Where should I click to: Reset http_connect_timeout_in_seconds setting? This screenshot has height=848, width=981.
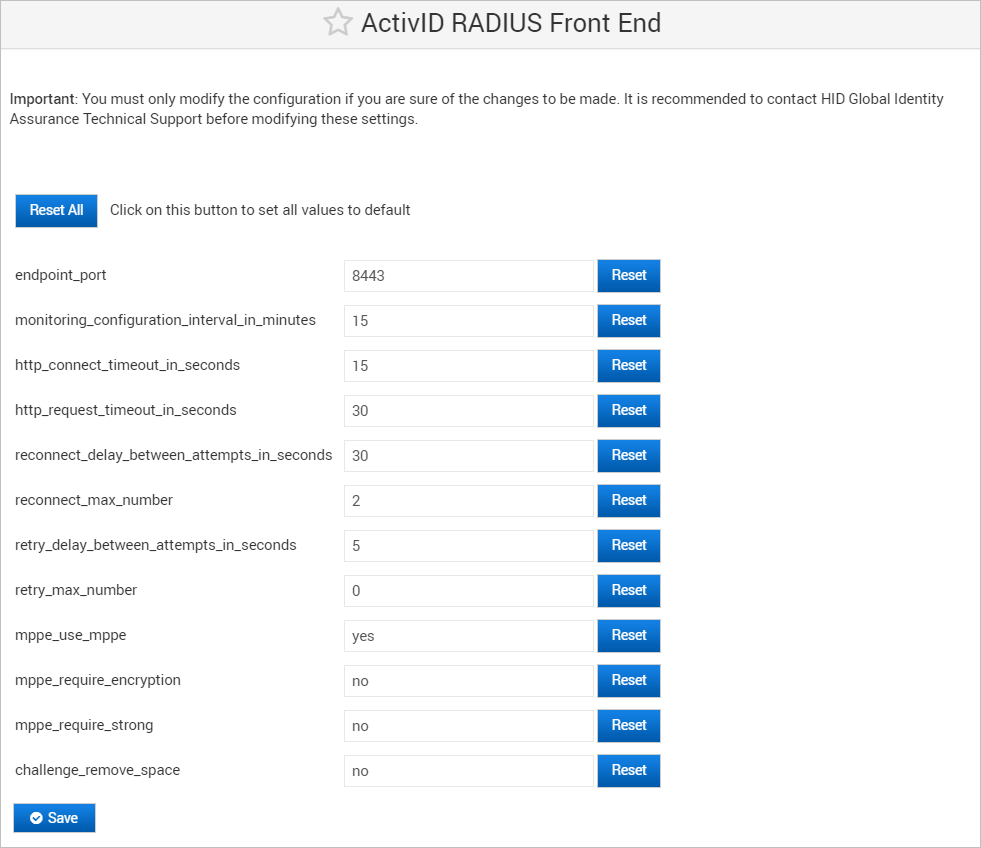pyautogui.click(x=628, y=365)
